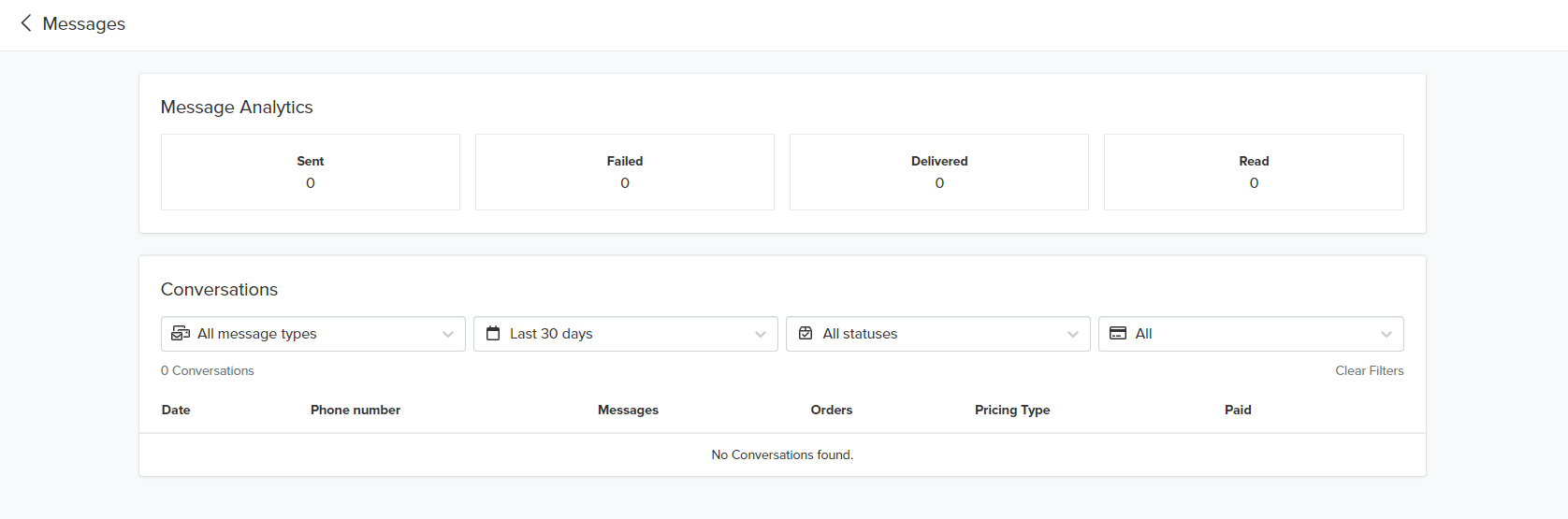Sort by the Date column header
1568x519 pixels.
tap(176, 410)
